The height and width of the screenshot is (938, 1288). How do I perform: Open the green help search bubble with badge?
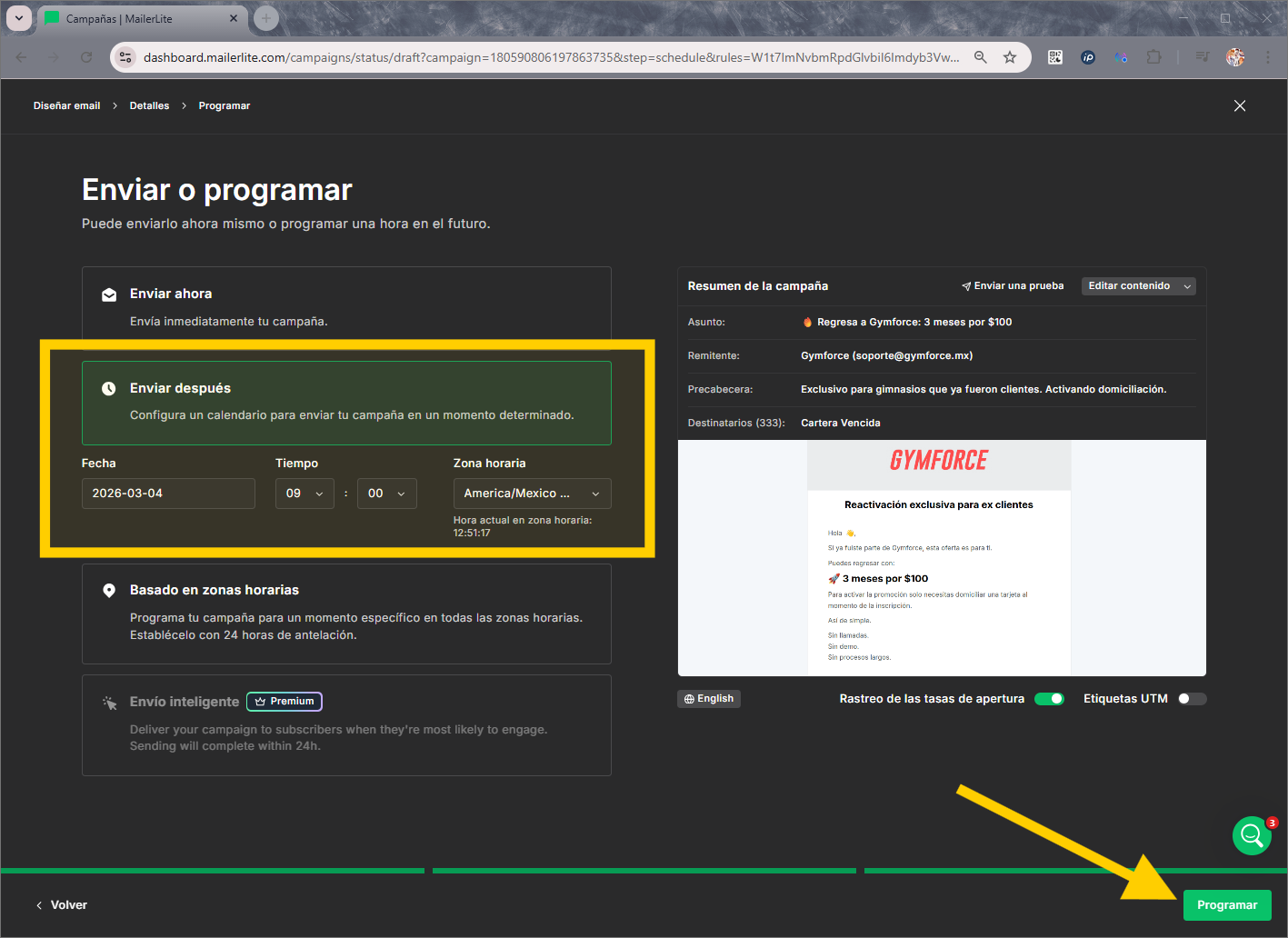(1251, 835)
